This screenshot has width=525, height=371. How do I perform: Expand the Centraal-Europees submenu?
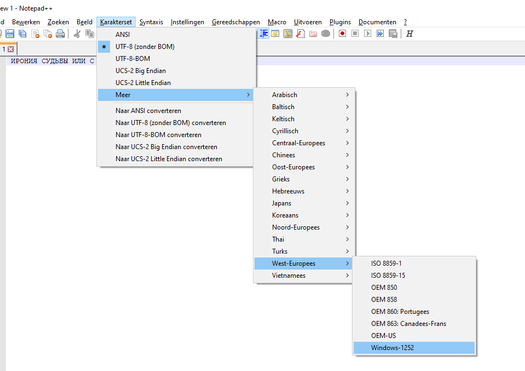tap(304, 143)
